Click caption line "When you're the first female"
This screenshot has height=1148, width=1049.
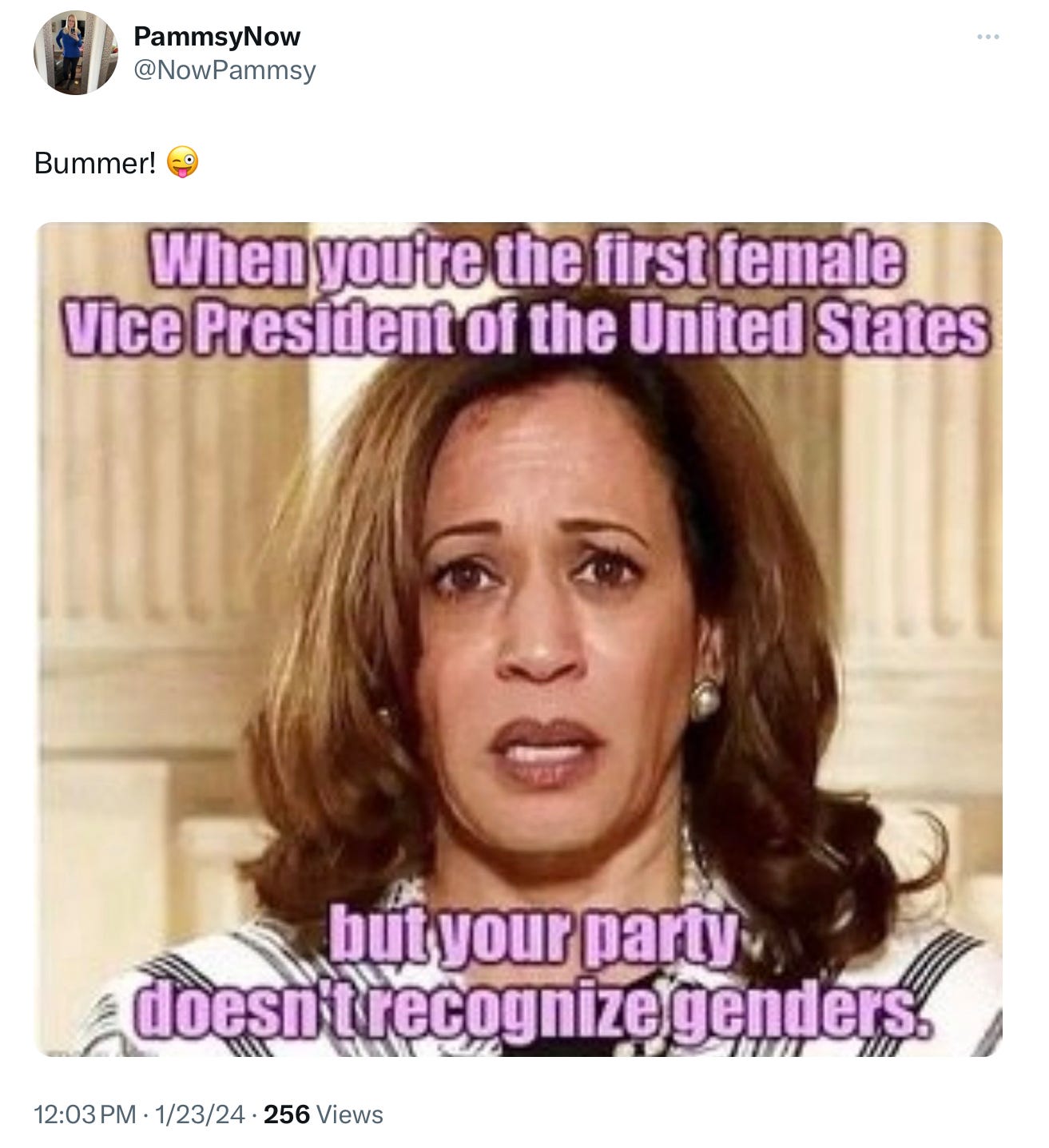pos(528,261)
